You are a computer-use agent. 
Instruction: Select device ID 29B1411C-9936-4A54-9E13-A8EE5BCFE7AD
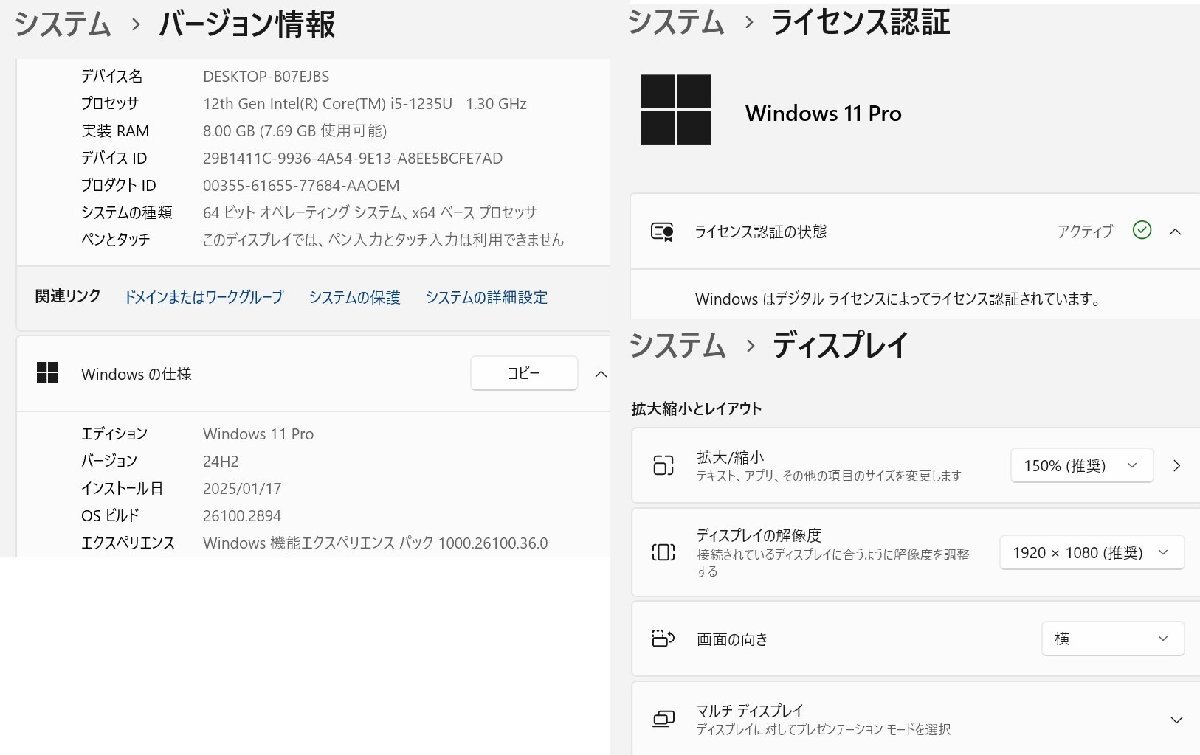coord(353,158)
